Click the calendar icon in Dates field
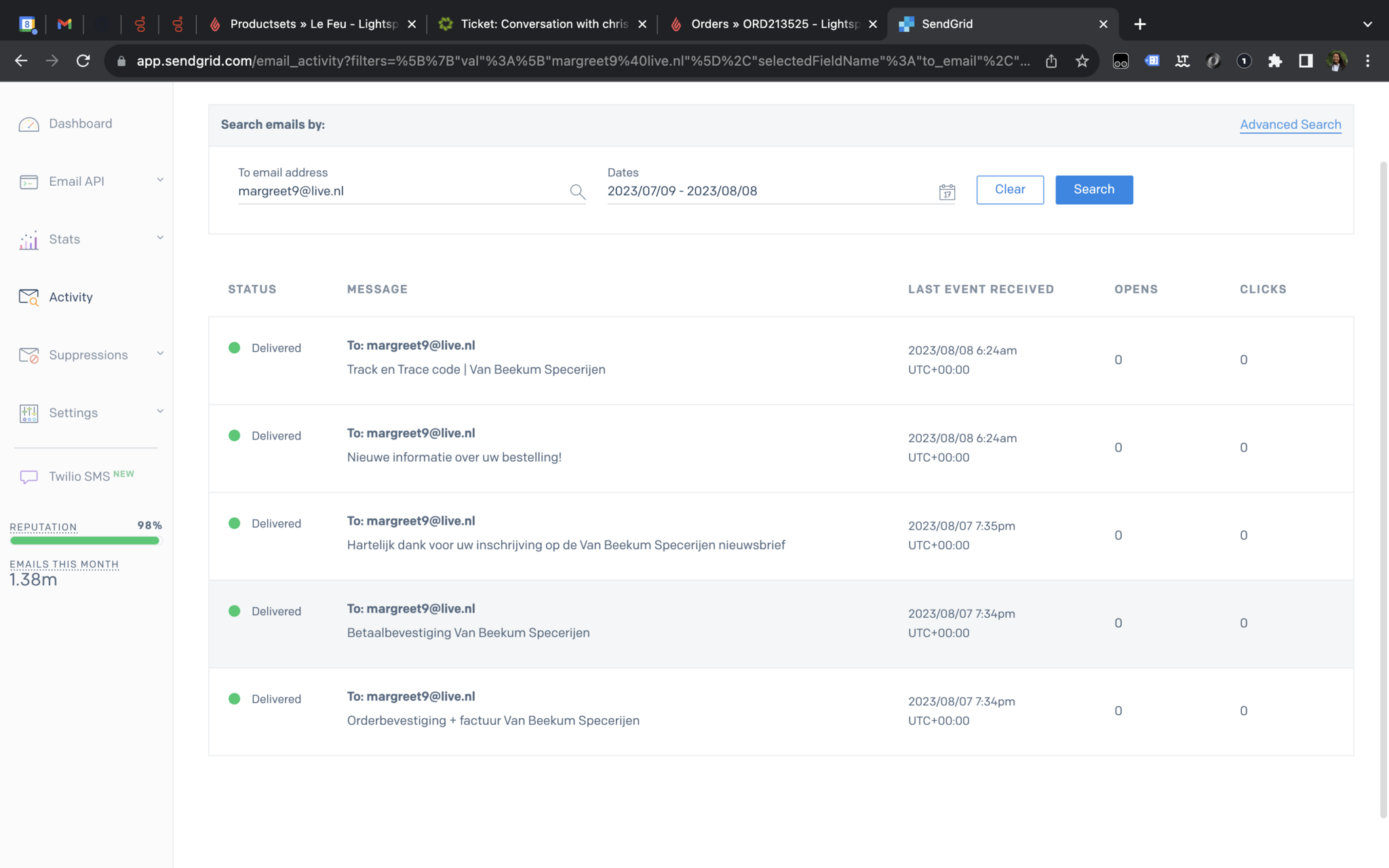This screenshot has width=1389, height=868. tap(947, 192)
